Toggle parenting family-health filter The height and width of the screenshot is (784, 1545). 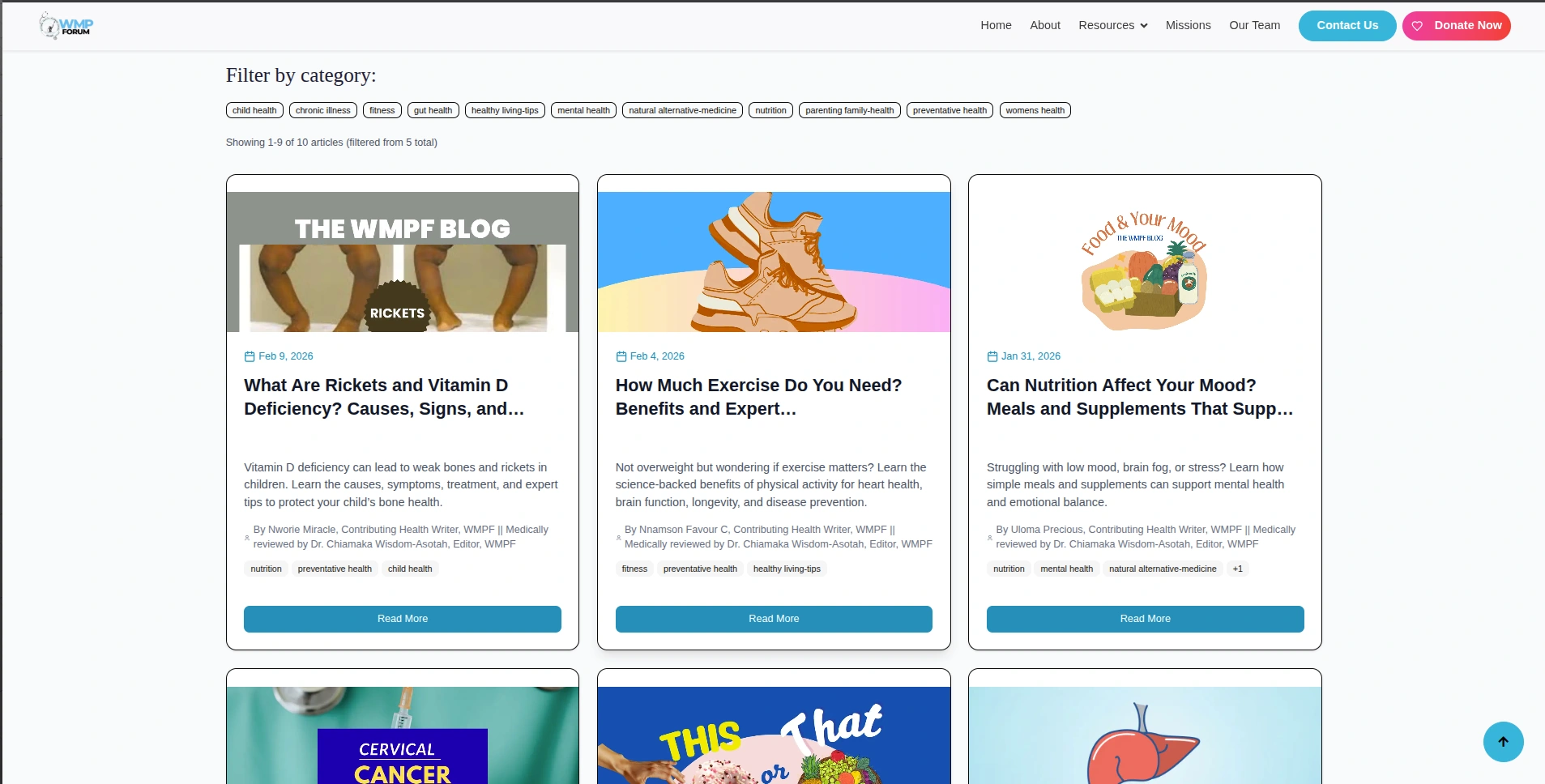pos(850,110)
